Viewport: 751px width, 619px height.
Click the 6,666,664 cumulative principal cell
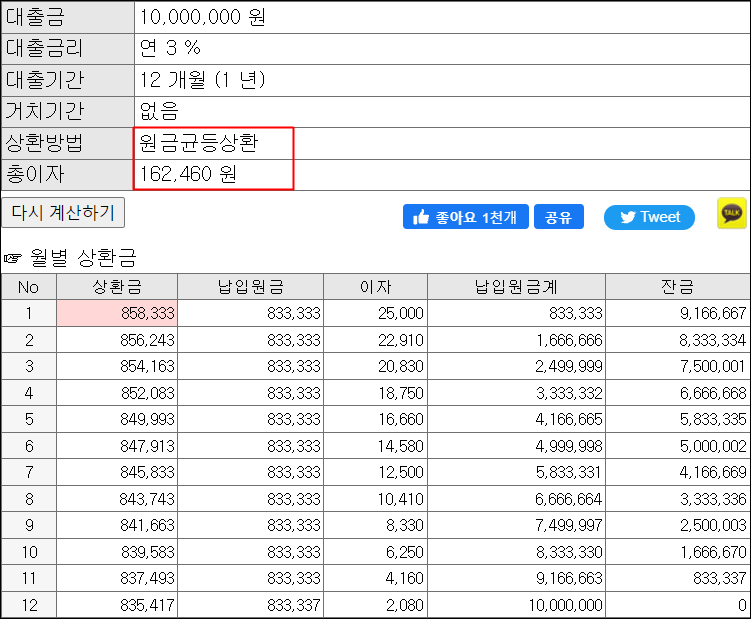(516, 499)
